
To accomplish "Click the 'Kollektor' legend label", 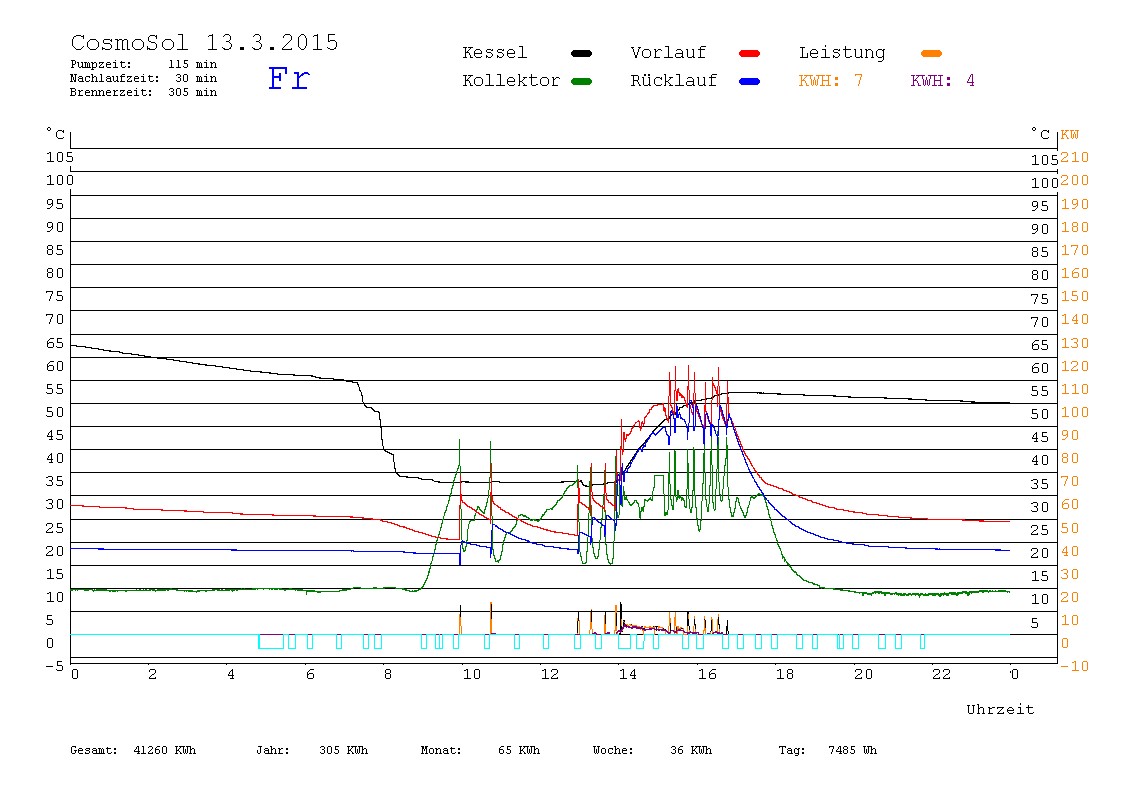I will tap(511, 81).
